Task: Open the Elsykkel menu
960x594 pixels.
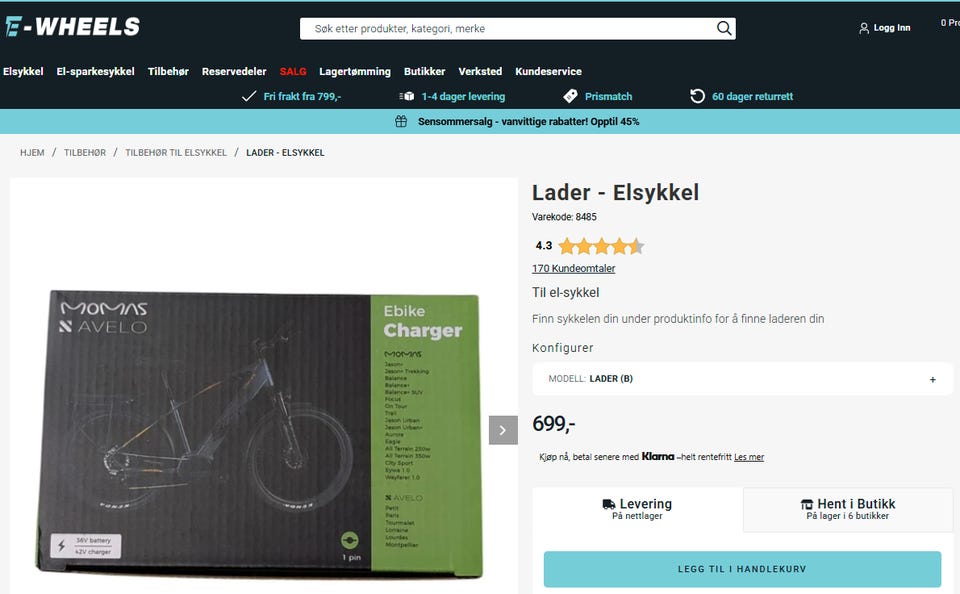Action: pos(23,71)
